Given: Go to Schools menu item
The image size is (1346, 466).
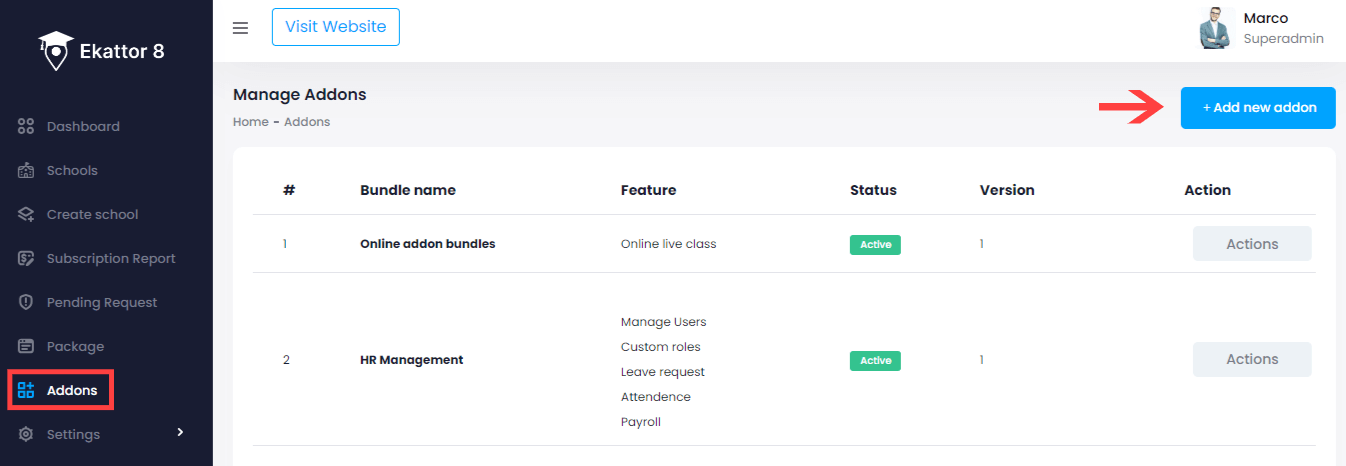Looking at the screenshot, I should click(72, 171).
